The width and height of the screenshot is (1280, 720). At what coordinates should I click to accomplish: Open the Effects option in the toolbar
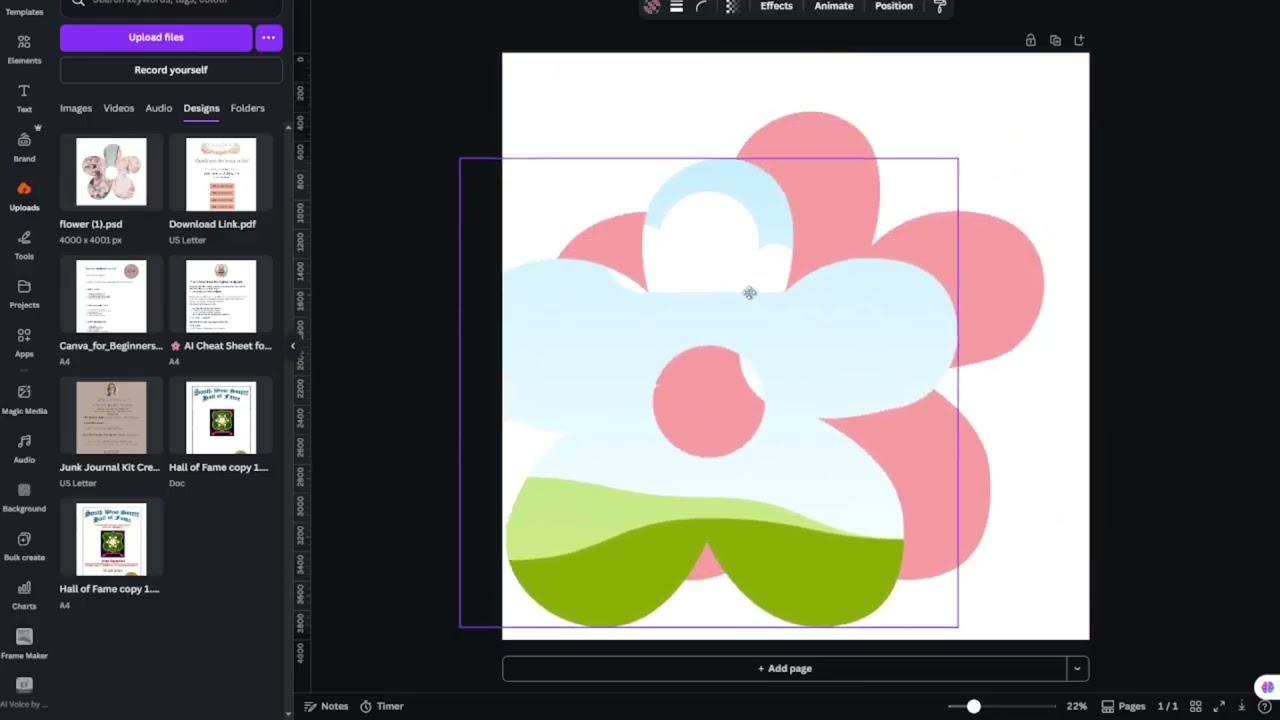pyautogui.click(x=776, y=6)
